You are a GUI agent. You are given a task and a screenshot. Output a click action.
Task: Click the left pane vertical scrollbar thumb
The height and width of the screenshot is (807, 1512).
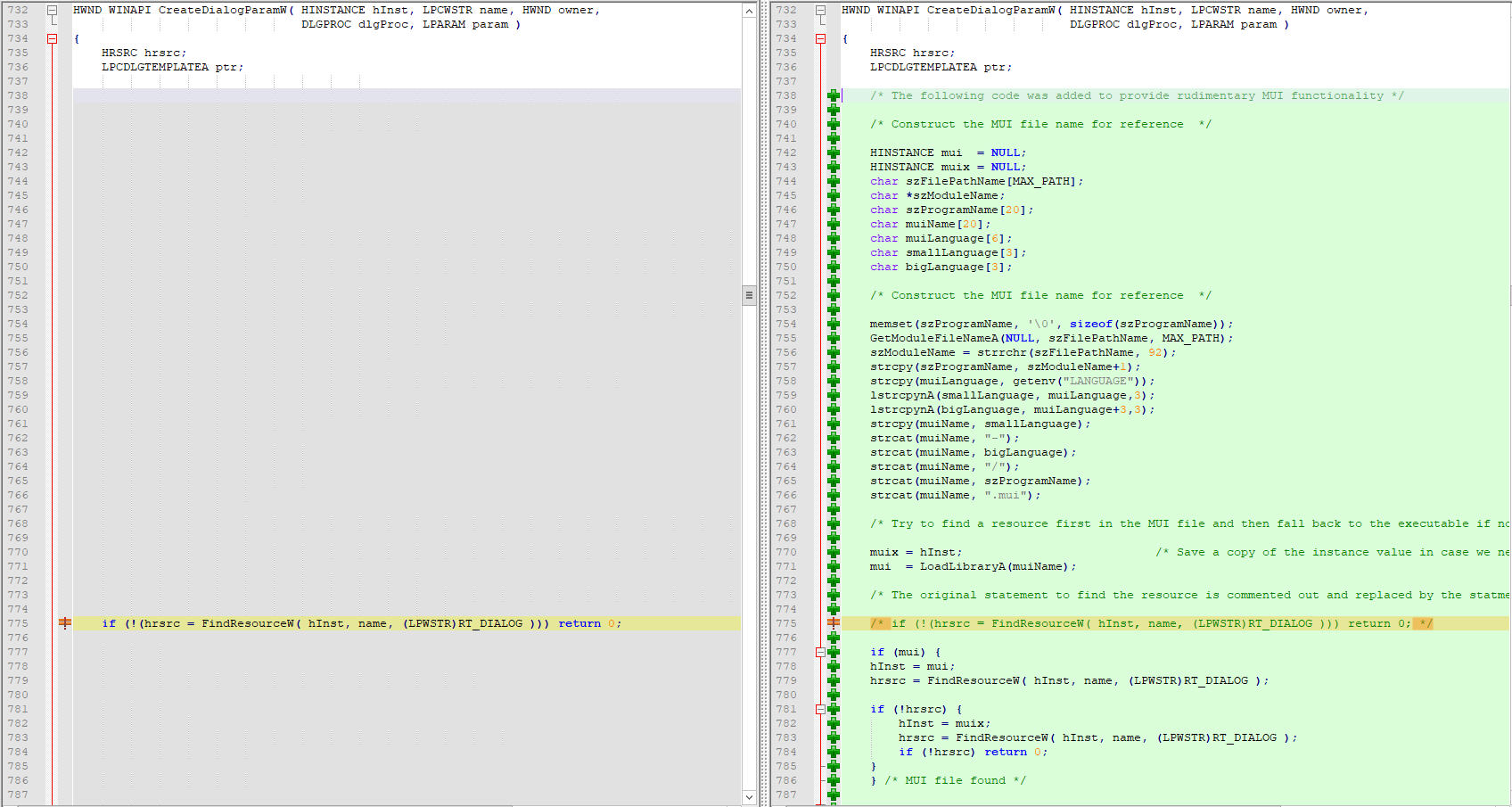point(749,295)
